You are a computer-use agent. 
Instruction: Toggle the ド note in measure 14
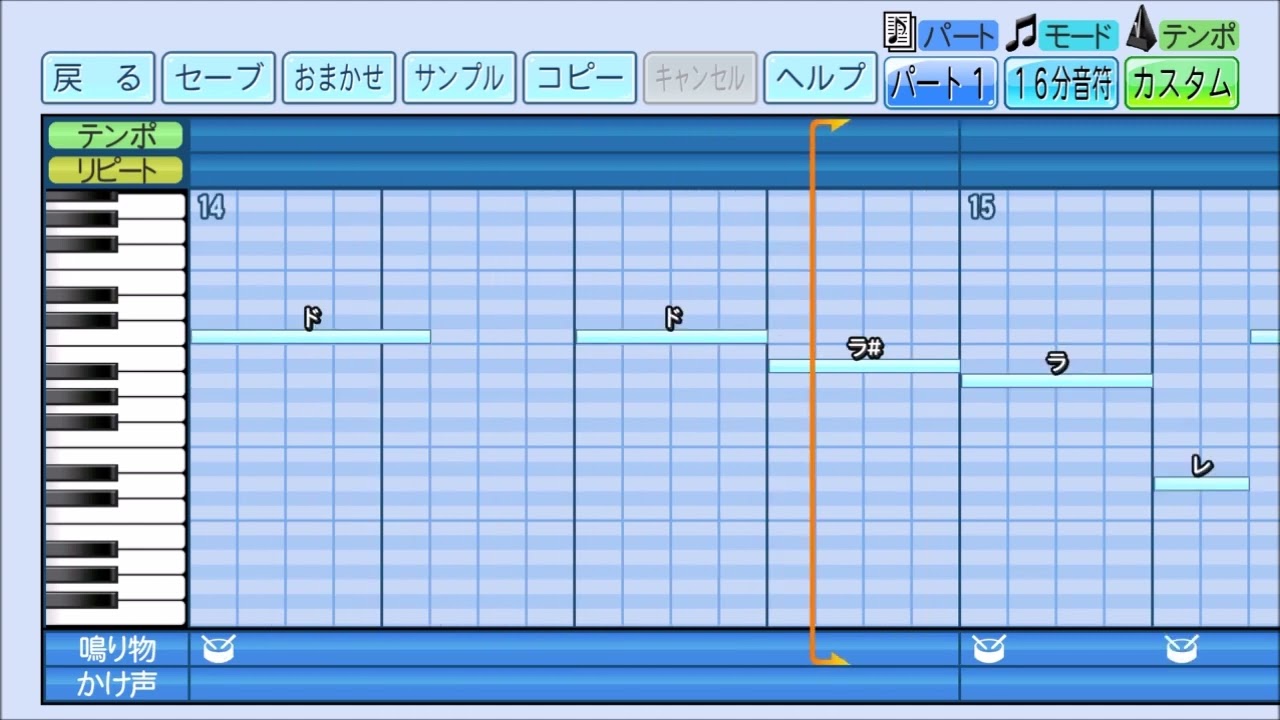point(310,336)
